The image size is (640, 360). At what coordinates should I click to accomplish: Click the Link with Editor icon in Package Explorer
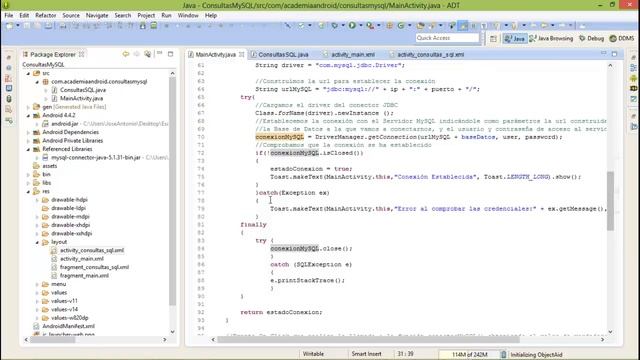click(x=148, y=54)
